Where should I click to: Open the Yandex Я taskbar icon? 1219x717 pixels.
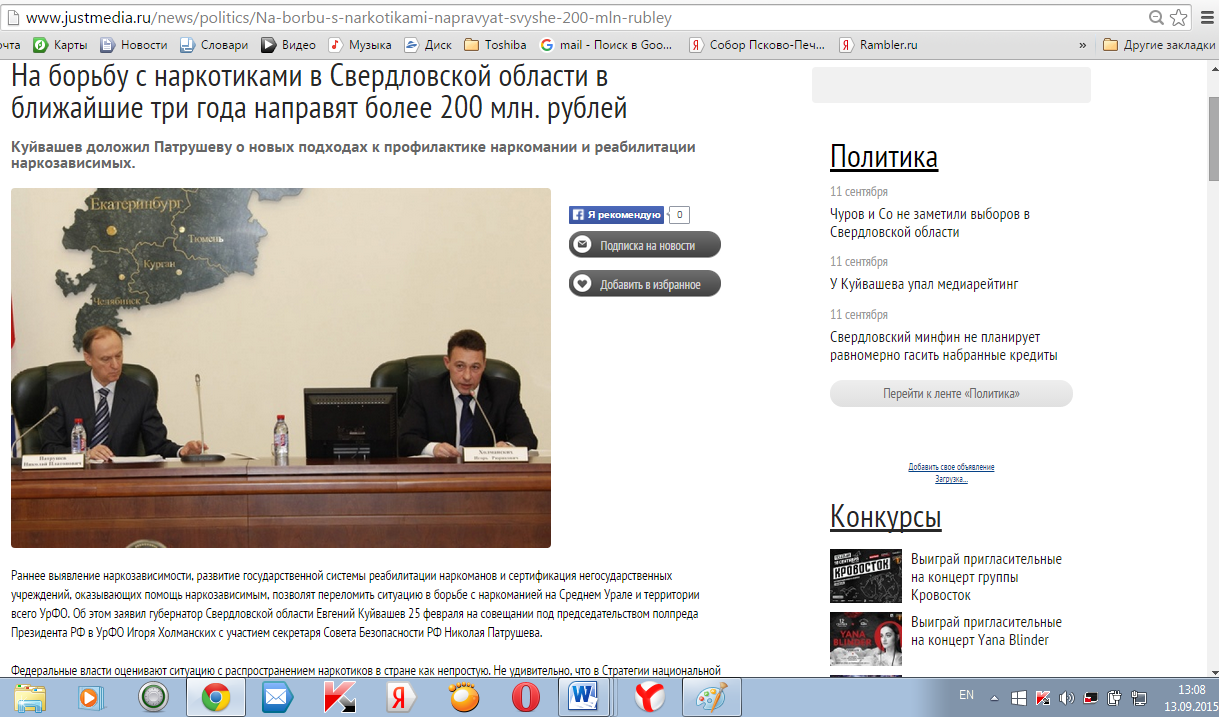coord(402,697)
